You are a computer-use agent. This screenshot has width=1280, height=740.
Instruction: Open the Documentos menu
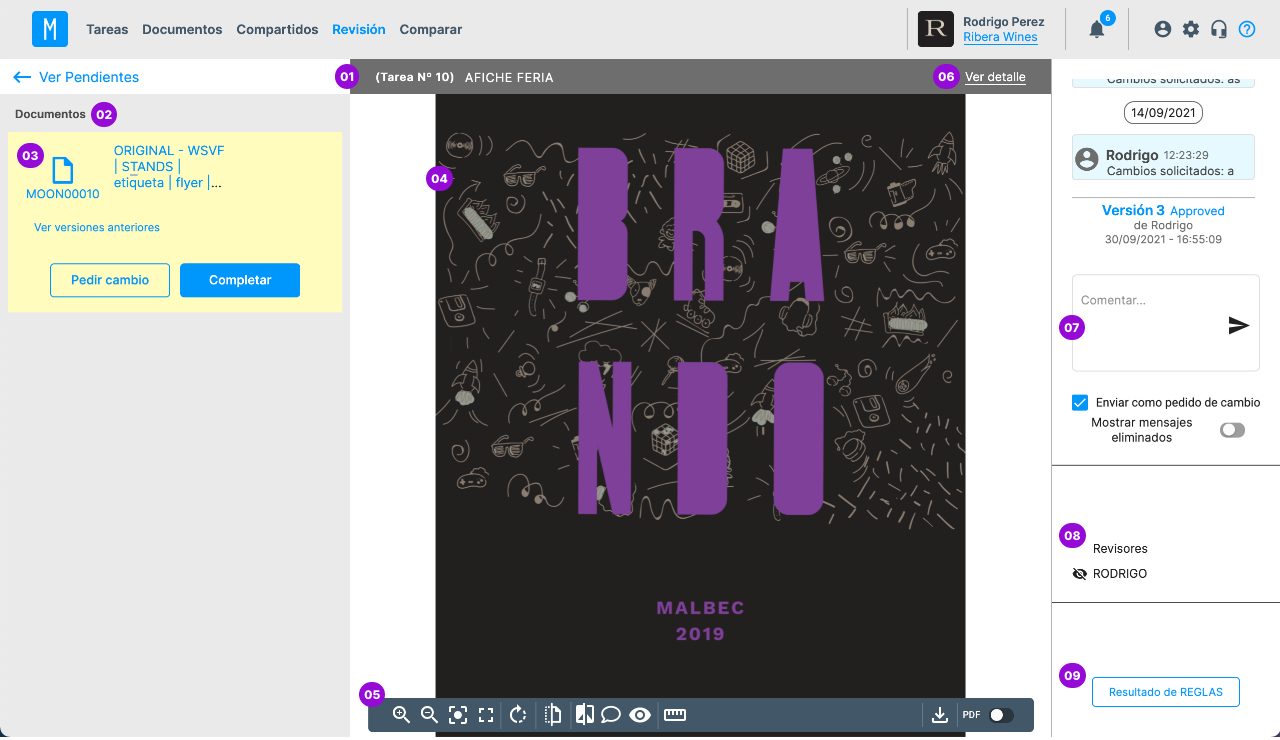click(x=182, y=30)
